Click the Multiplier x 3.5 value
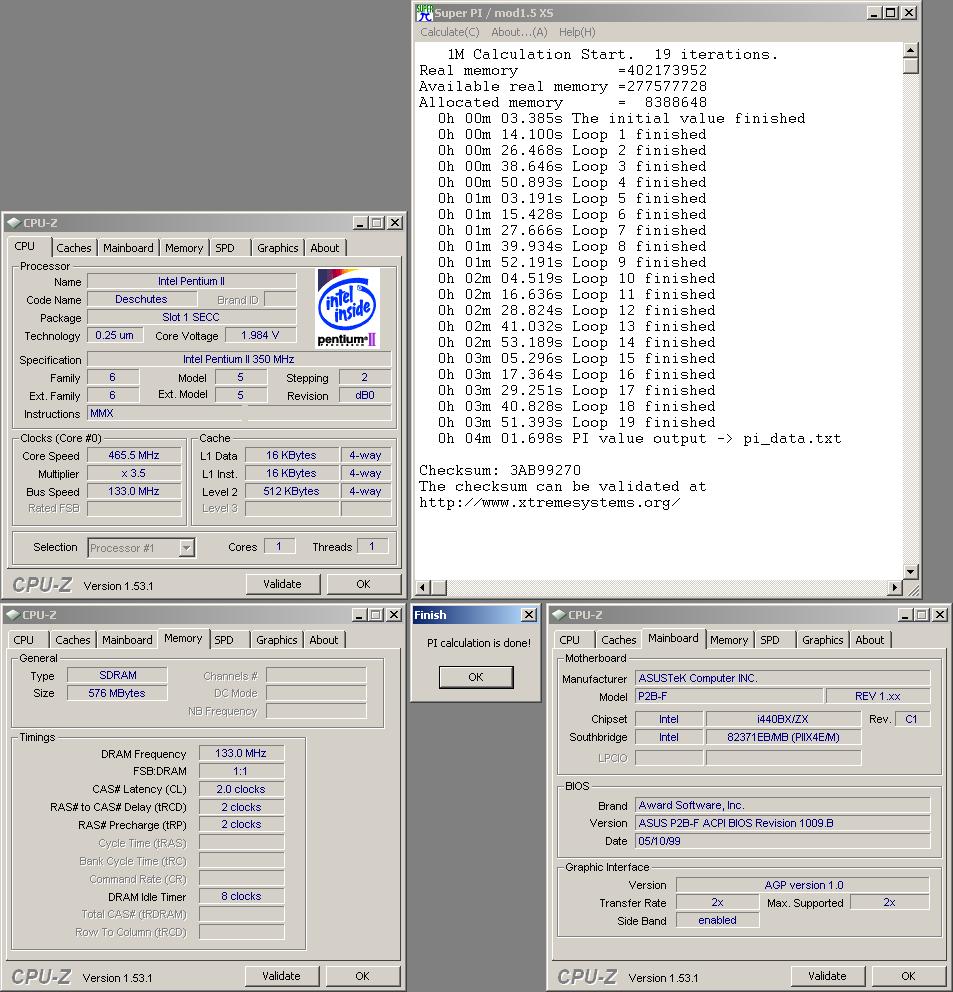The height and width of the screenshot is (992, 953). point(134,473)
